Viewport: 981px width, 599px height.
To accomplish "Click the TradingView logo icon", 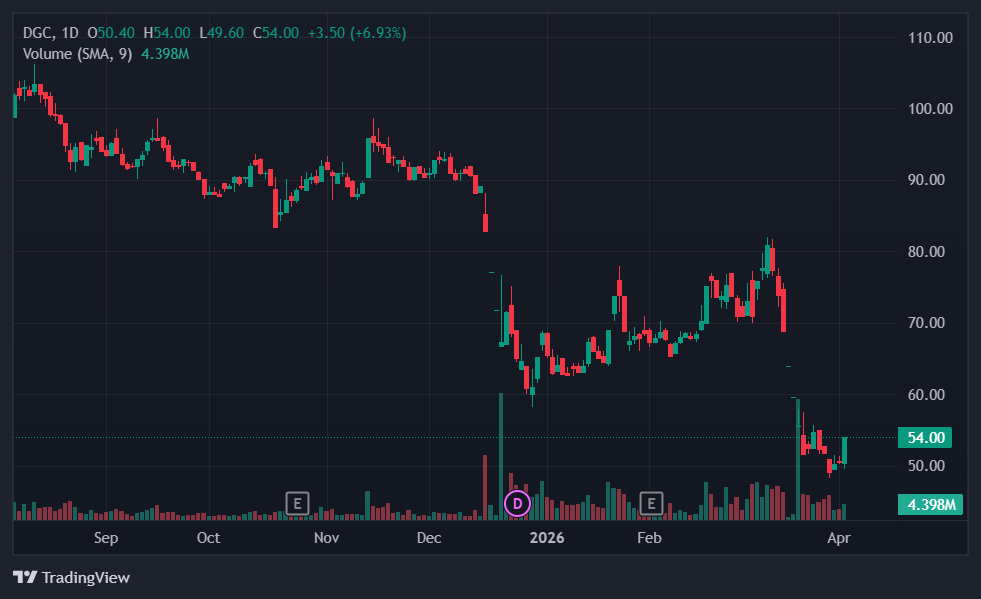I will [x=25, y=577].
